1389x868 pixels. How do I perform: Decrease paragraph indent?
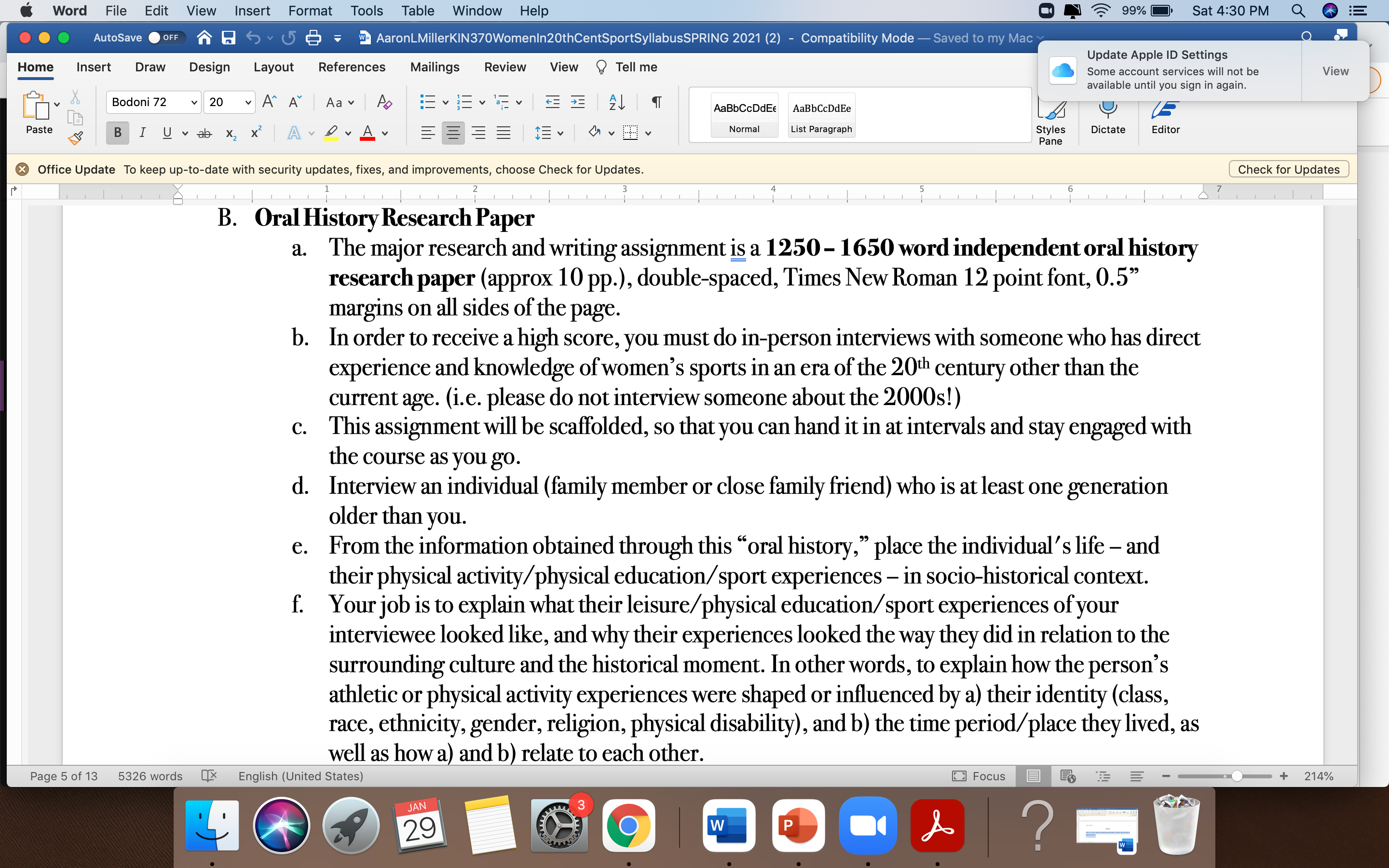point(552,102)
